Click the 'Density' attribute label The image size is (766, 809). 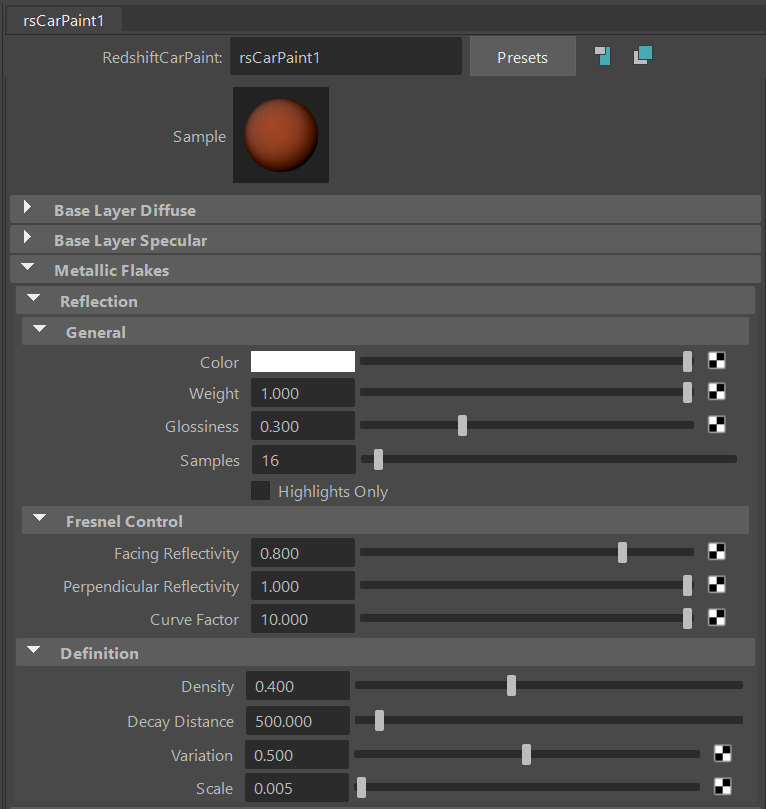(207, 687)
